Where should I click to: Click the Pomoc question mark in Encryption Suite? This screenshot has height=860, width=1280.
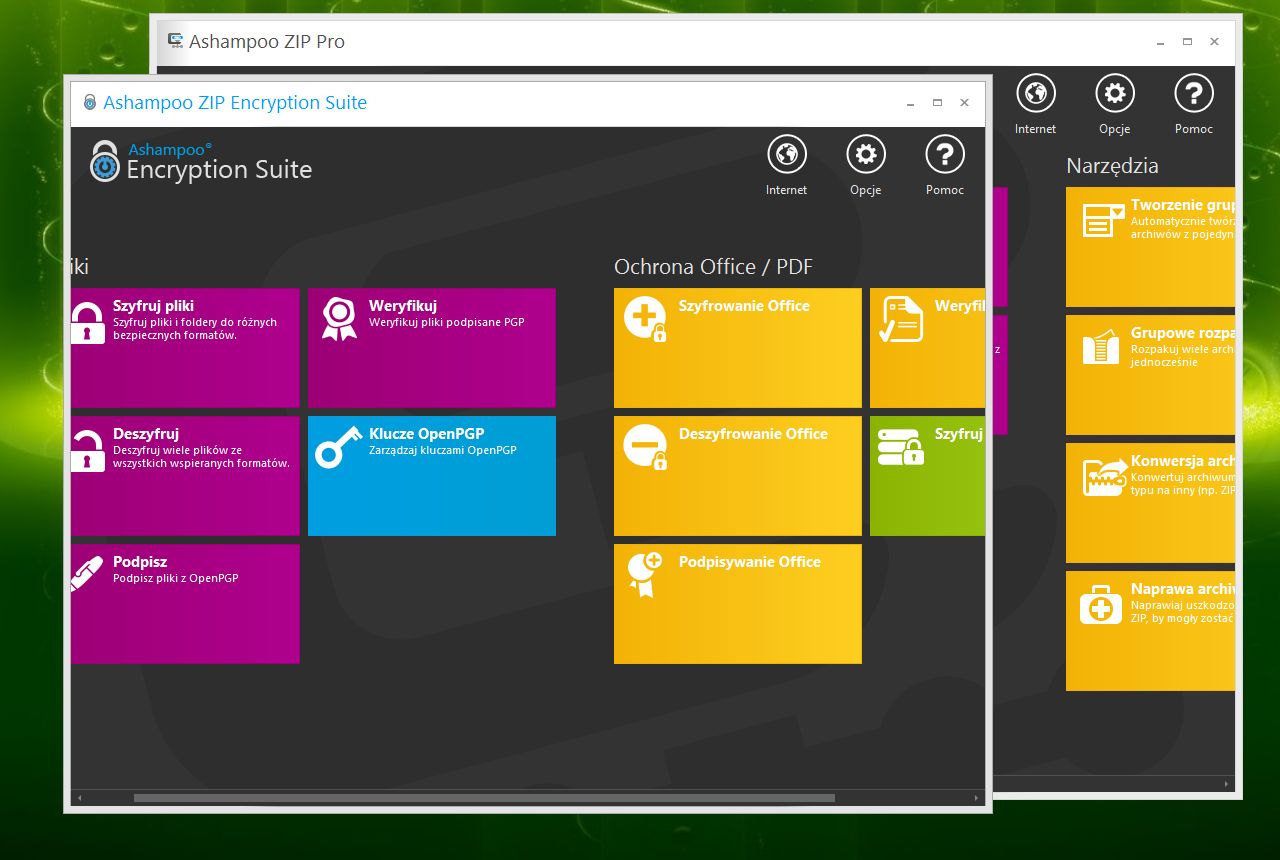(944, 155)
